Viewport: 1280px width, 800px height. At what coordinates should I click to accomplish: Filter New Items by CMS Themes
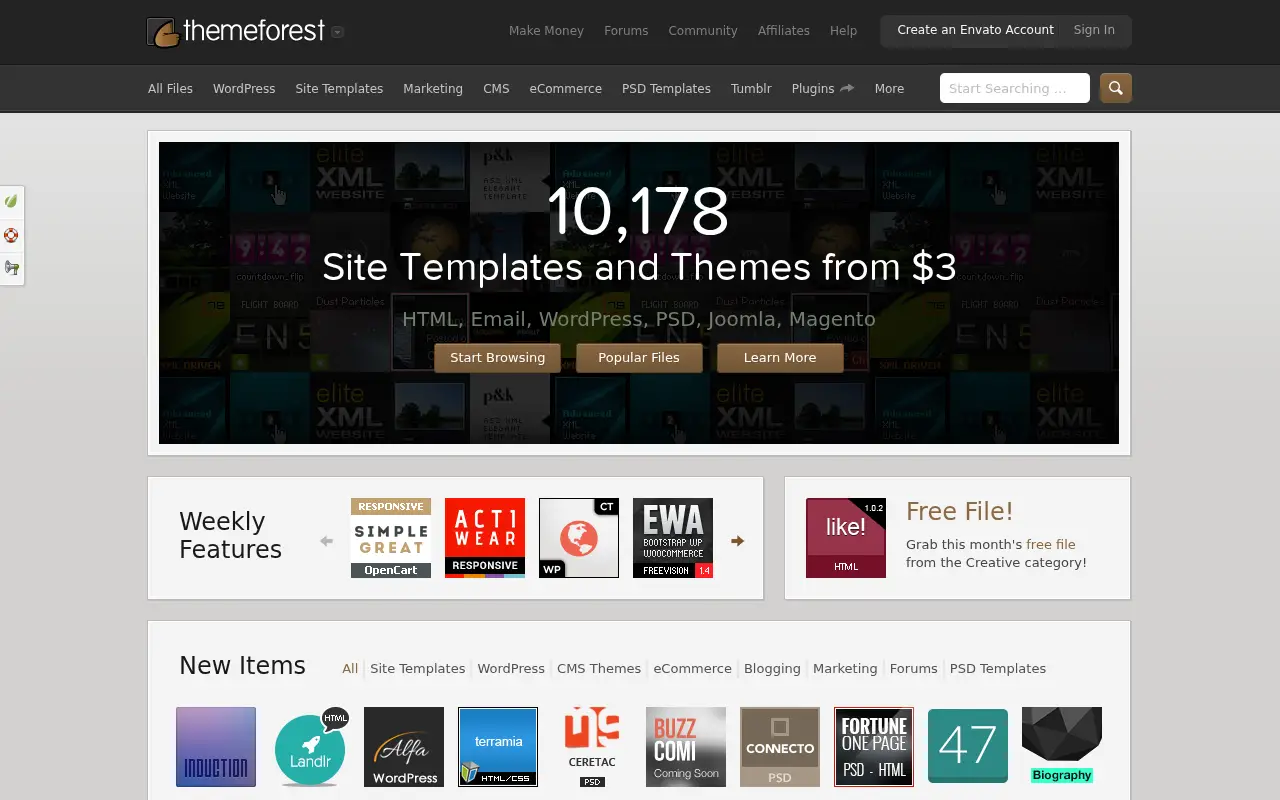click(599, 668)
